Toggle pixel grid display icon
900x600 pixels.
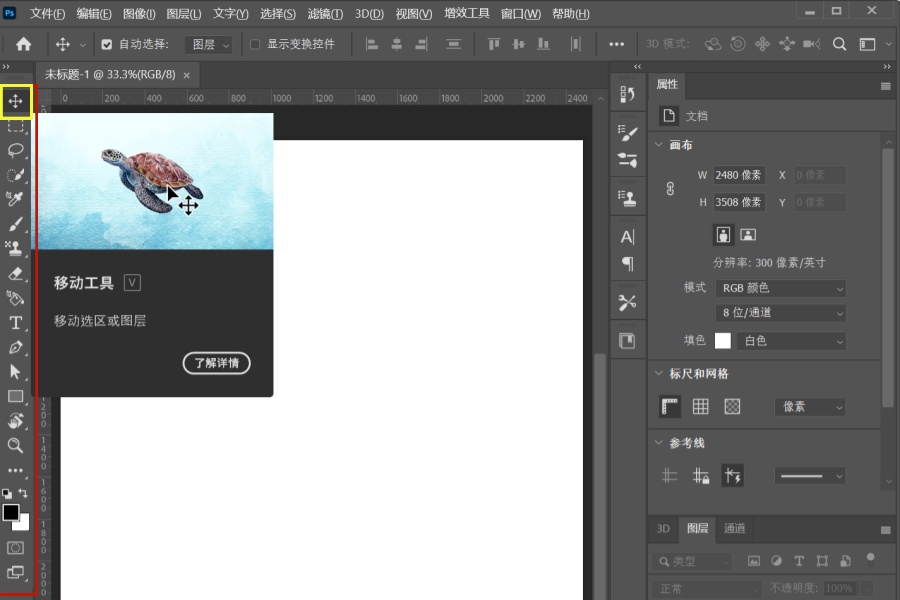tap(732, 407)
